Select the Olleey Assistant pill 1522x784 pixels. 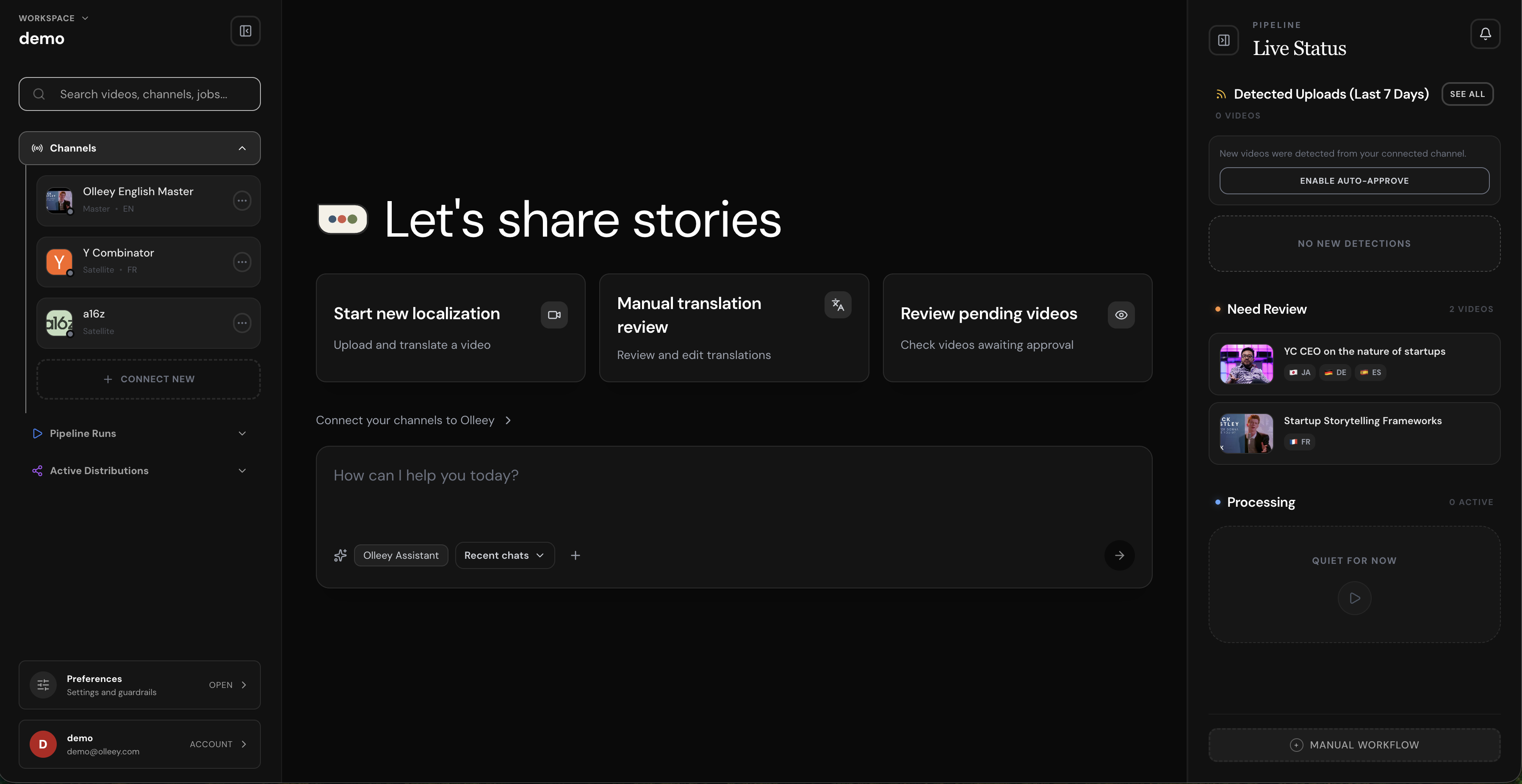[401, 555]
